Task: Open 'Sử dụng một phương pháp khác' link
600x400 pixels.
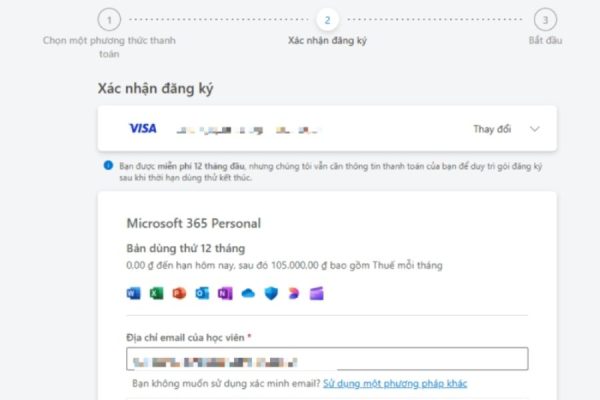Action: 395,384
